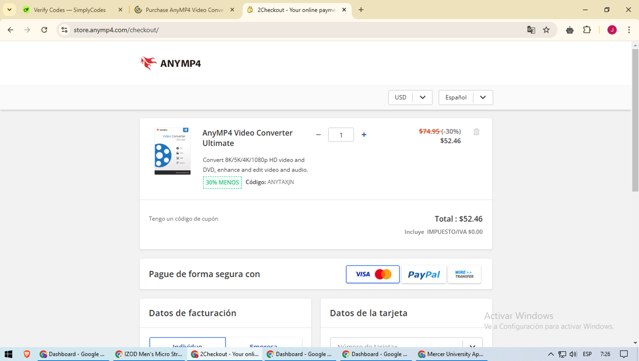Remove product with the trash icon
The image size is (639, 361).
(476, 132)
